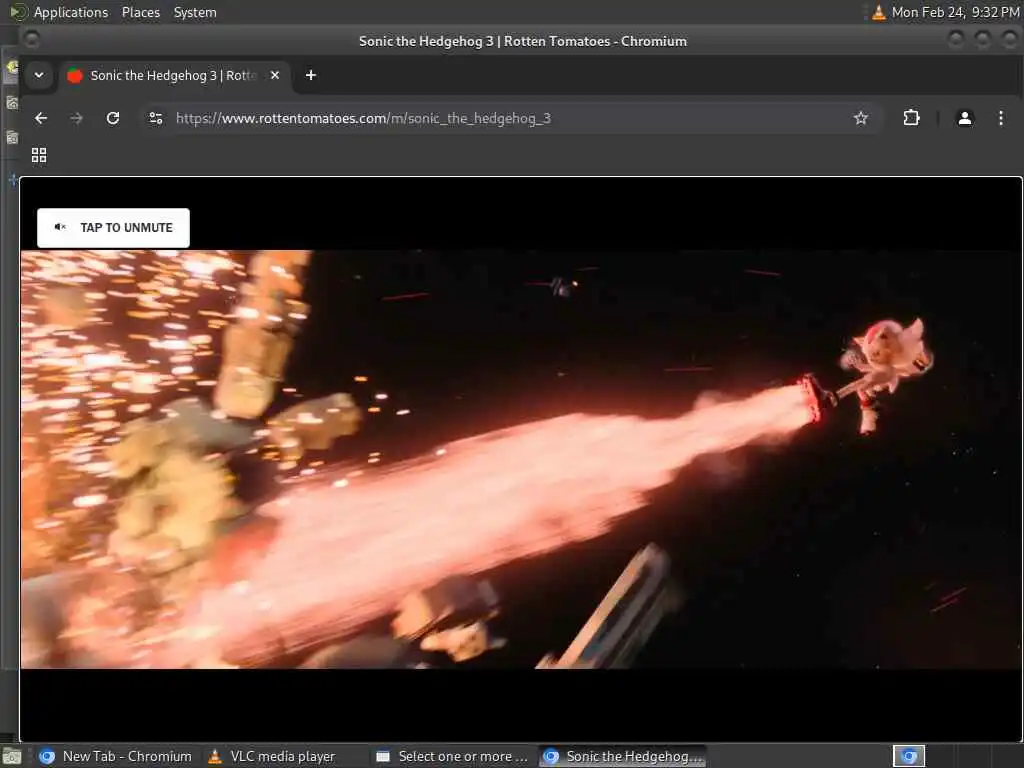Select the Sonic the Hedgehog 3 tab
The height and width of the screenshot is (768, 1024).
click(174, 75)
